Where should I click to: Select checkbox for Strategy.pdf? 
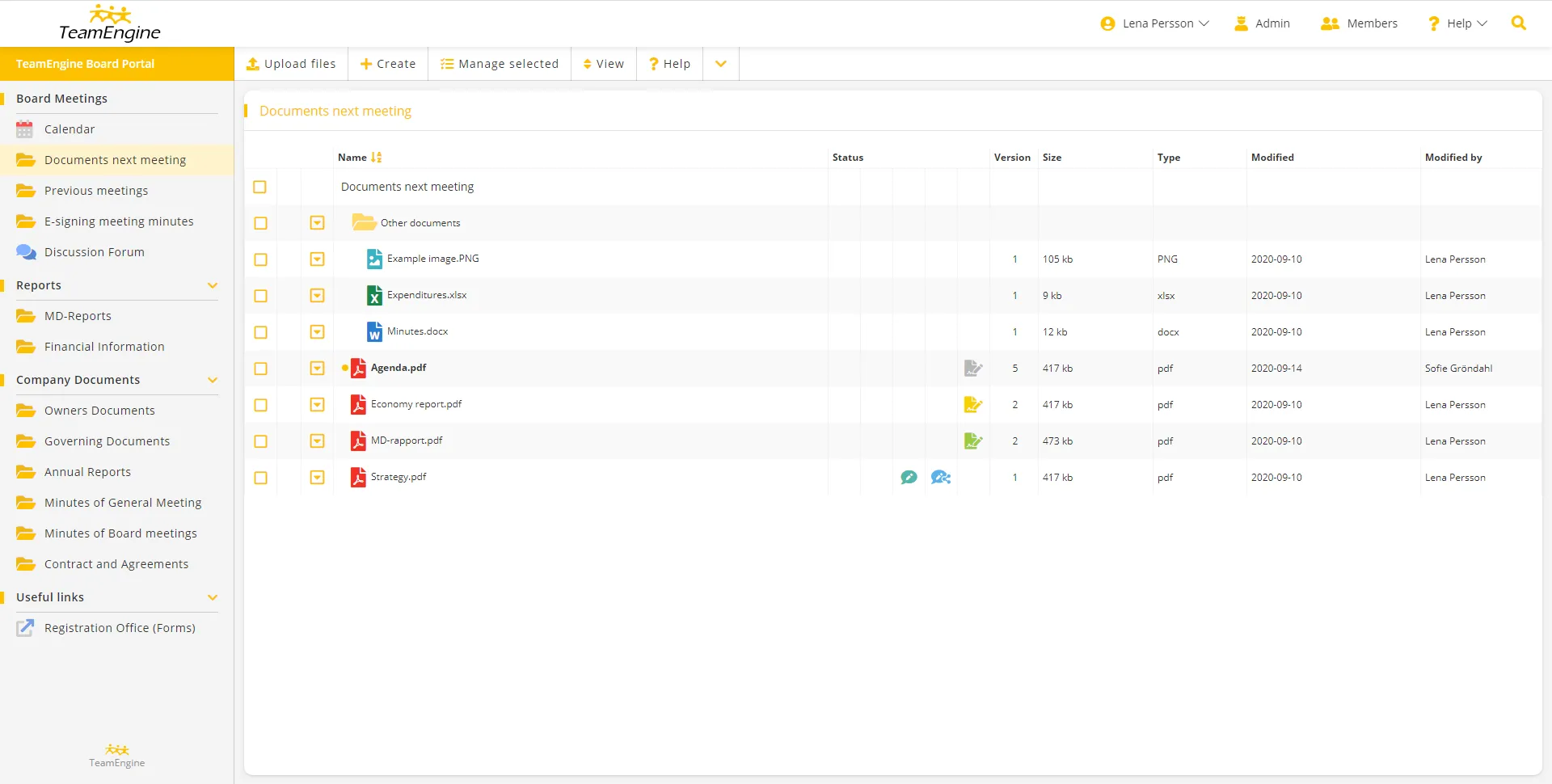point(260,478)
